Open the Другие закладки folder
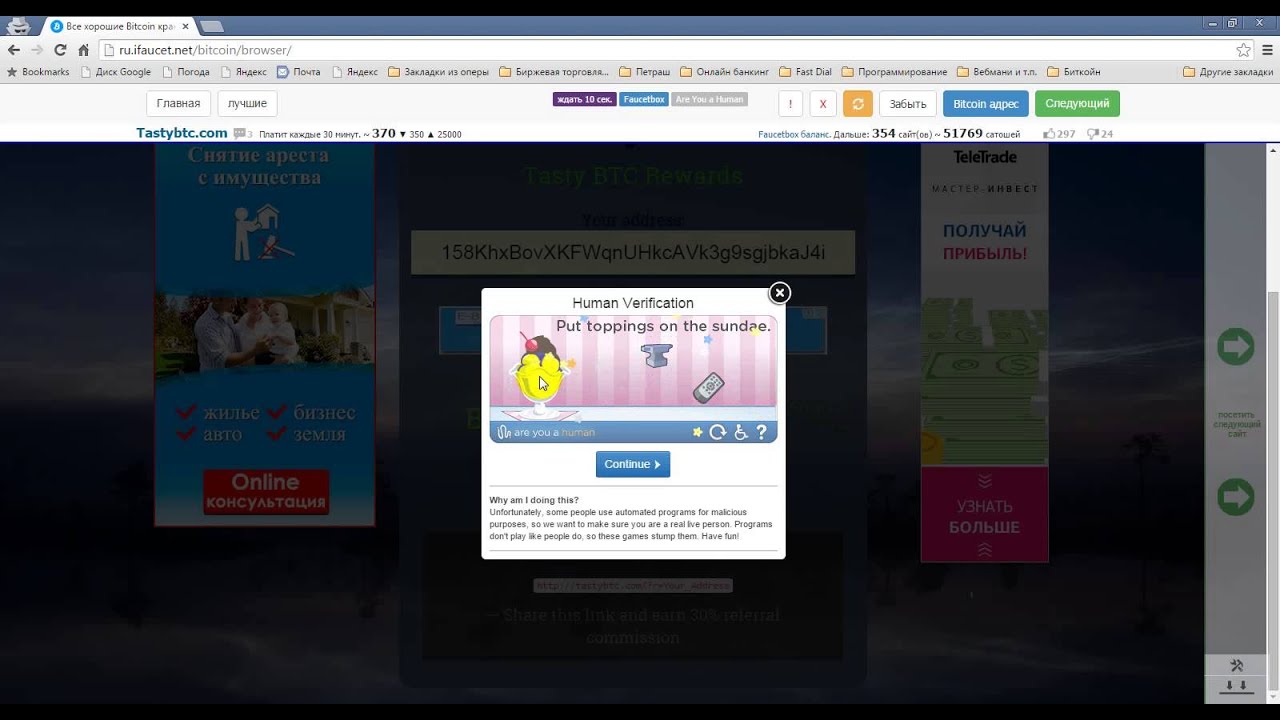Image resolution: width=1280 pixels, height=720 pixels. coord(1228,72)
